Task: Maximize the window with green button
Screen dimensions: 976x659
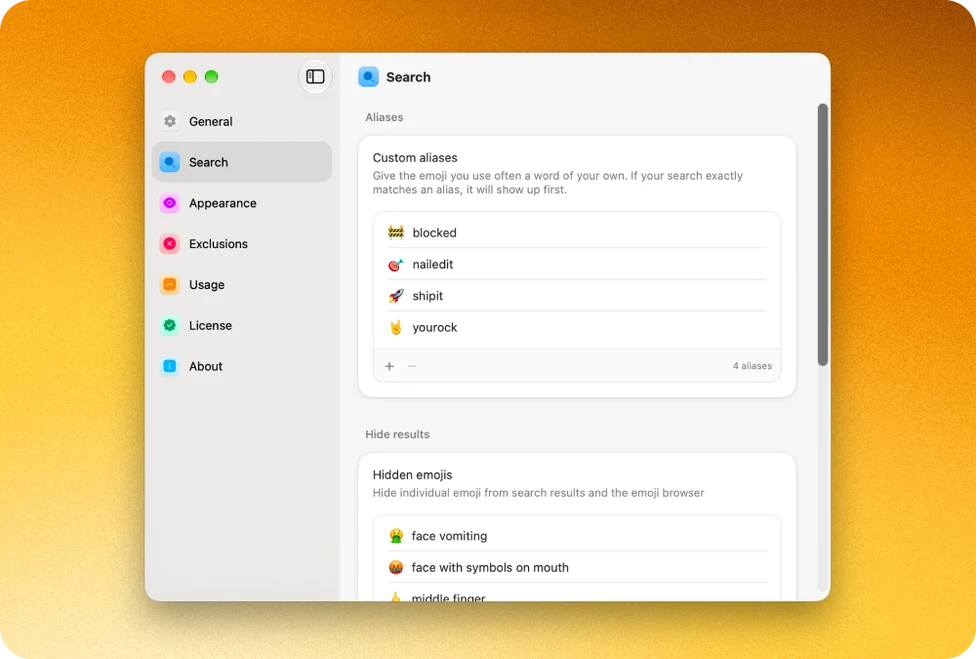Action: coord(212,77)
